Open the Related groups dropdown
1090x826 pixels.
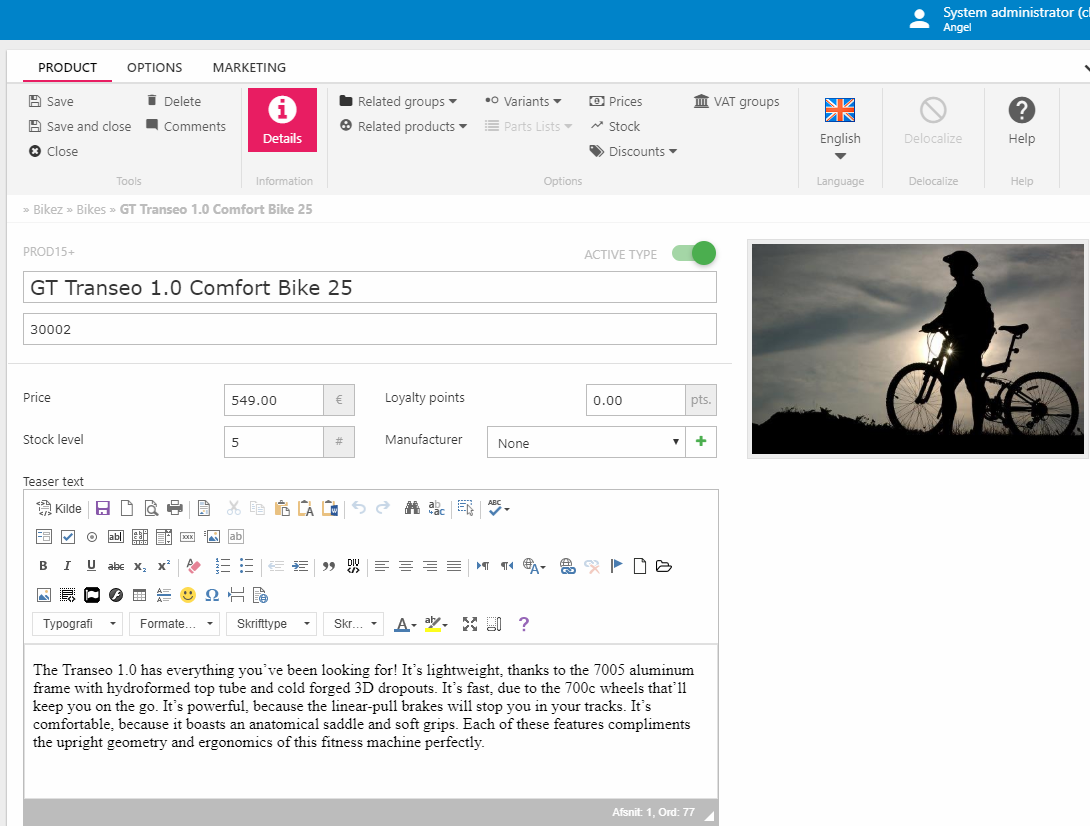(x=398, y=101)
